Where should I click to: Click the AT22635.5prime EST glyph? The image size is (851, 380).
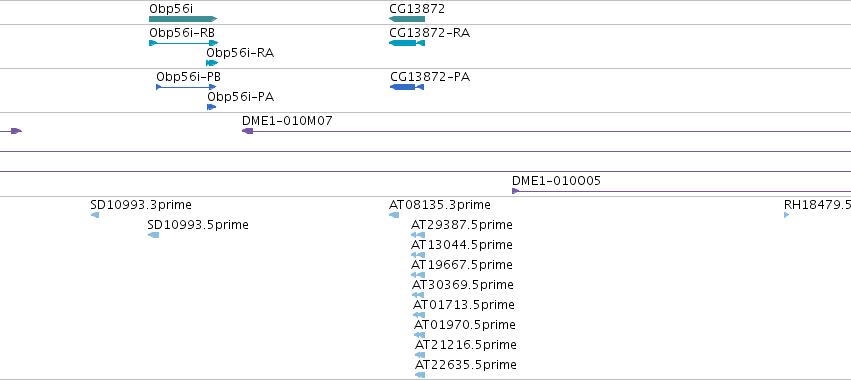(x=420, y=375)
